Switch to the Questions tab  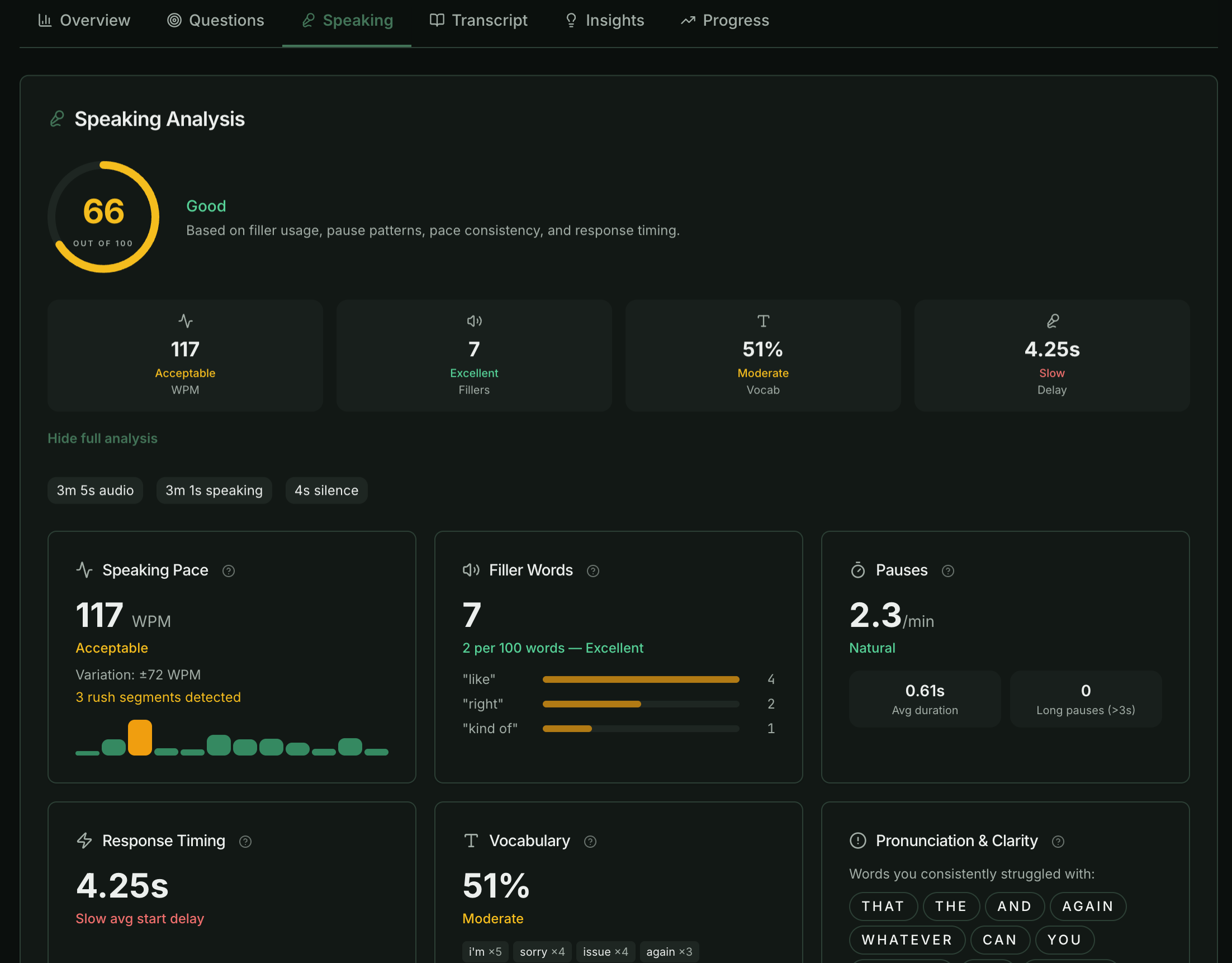point(215,20)
